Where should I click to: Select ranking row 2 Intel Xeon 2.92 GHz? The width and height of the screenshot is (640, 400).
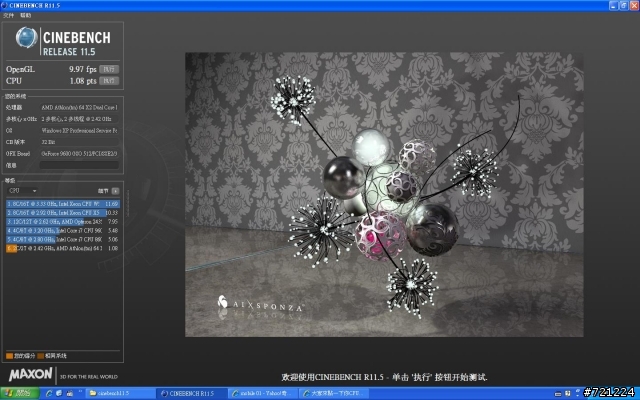coord(62,213)
